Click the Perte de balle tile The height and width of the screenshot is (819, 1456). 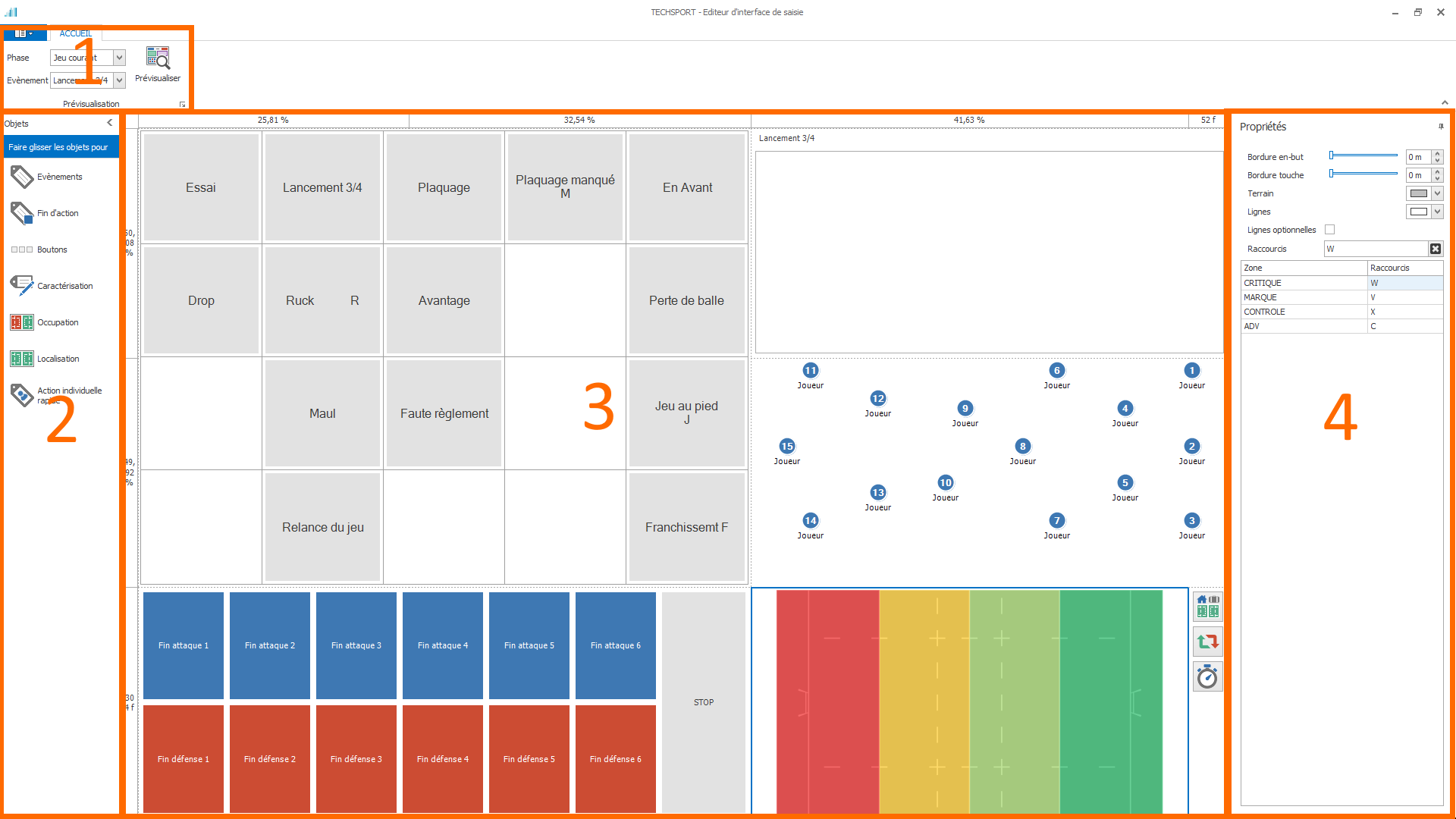687,300
